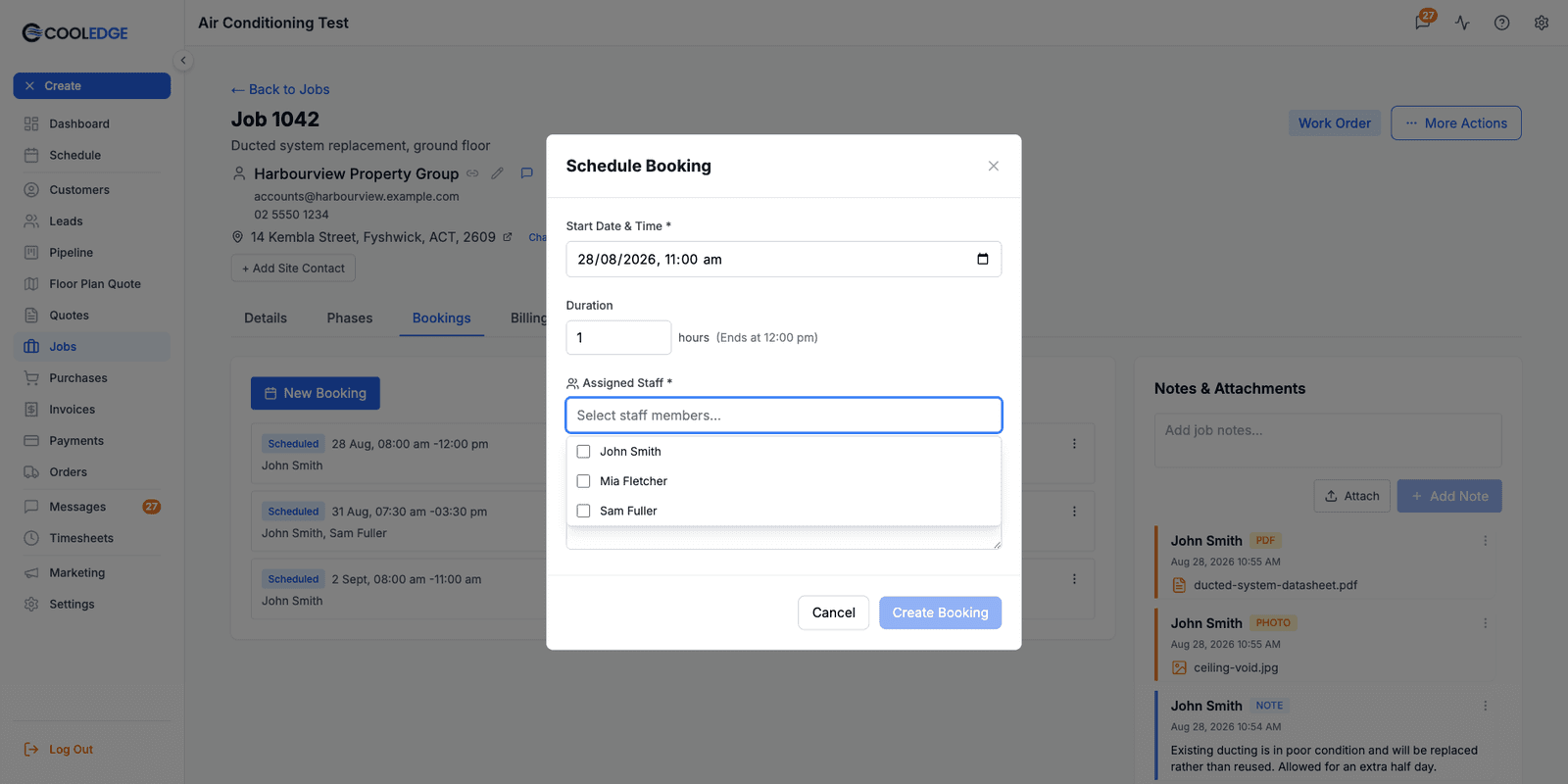1568x784 pixels.
Task: Click the chat icon beside customer name
Action: coord(526,173)
